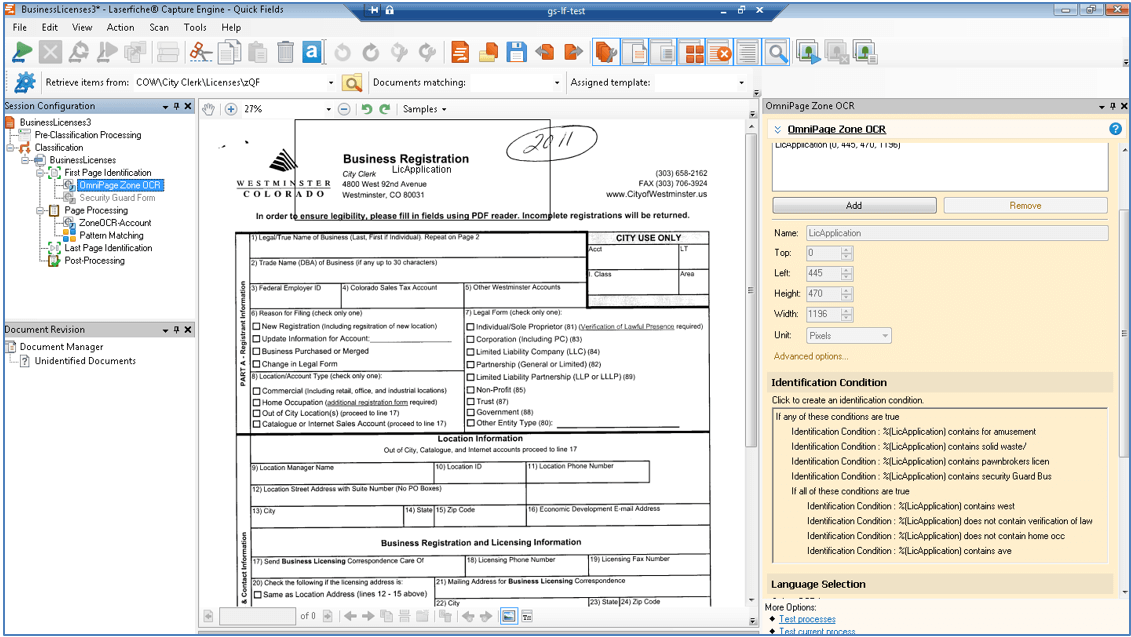Click the blue plus zoom in icon
Image resolution: width=1131 pixels, height=637 pixels.
pos(231,109)
